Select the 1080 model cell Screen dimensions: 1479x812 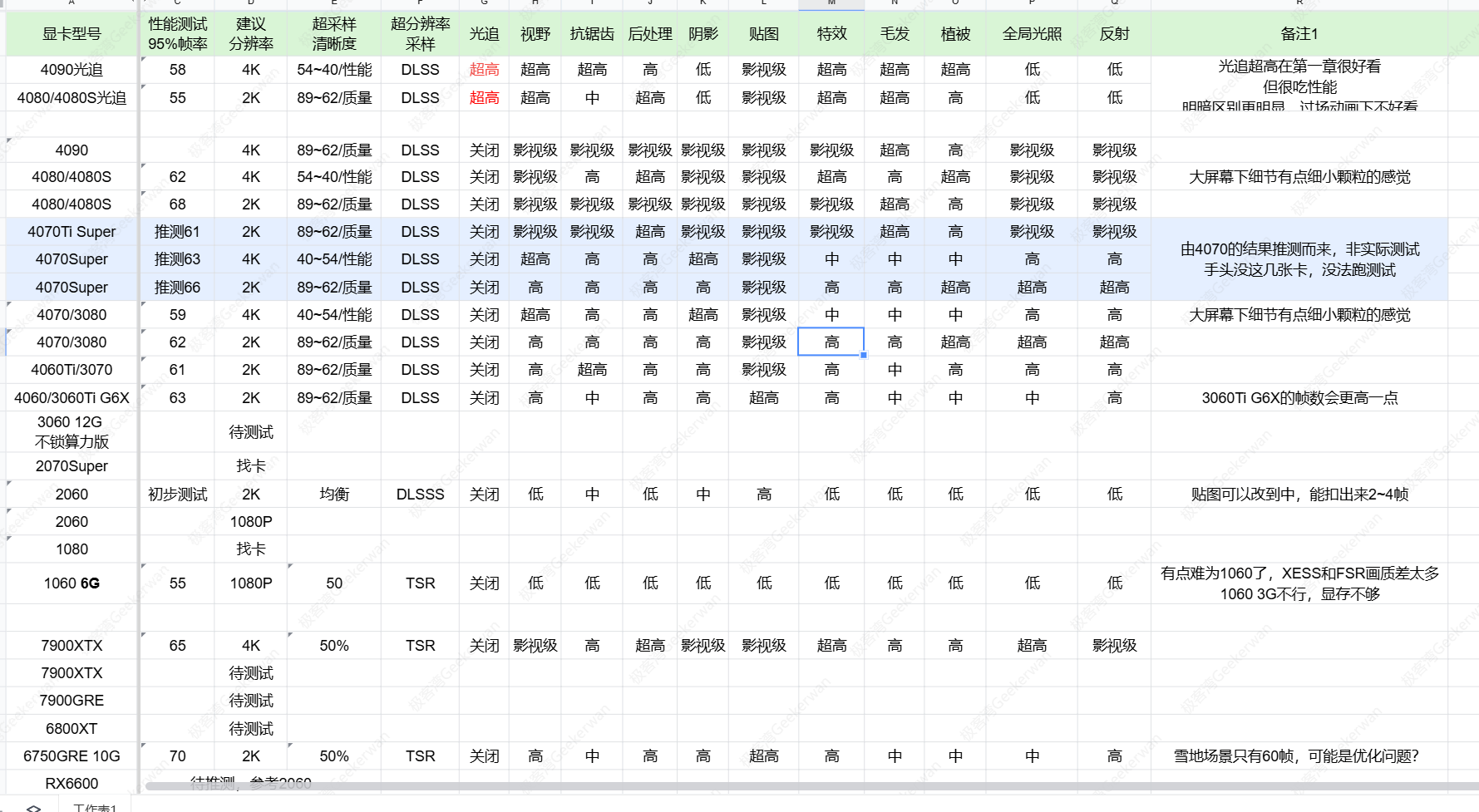(x=71, y=549)
